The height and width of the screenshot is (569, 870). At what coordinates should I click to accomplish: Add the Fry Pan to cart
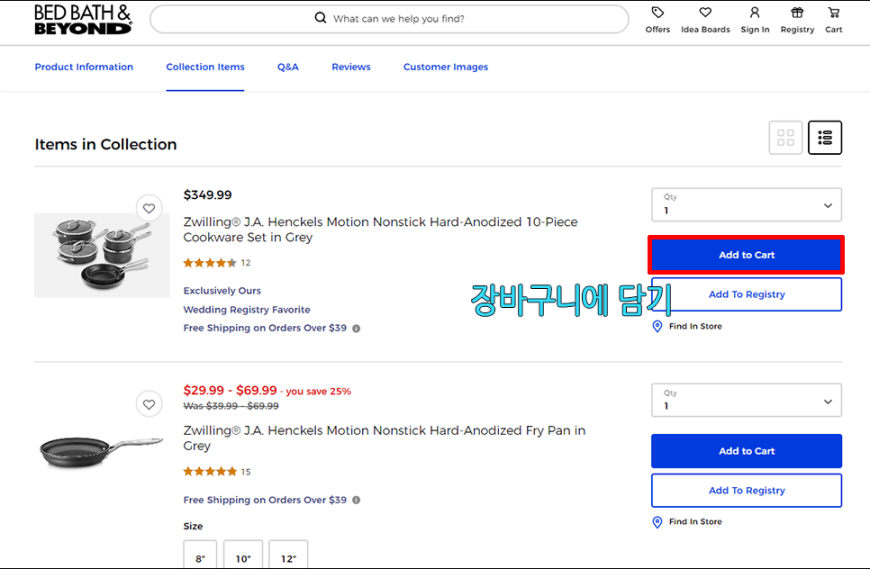746,451
